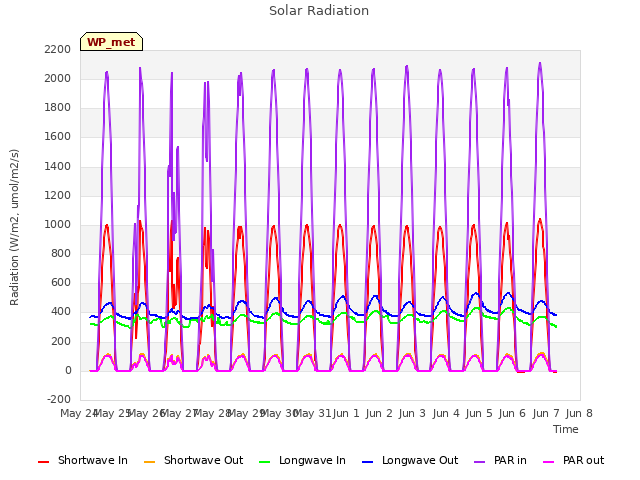Screen dimensions: 640x480
Task: Click the May 31 x-axis date label
Action: (312, 413)
